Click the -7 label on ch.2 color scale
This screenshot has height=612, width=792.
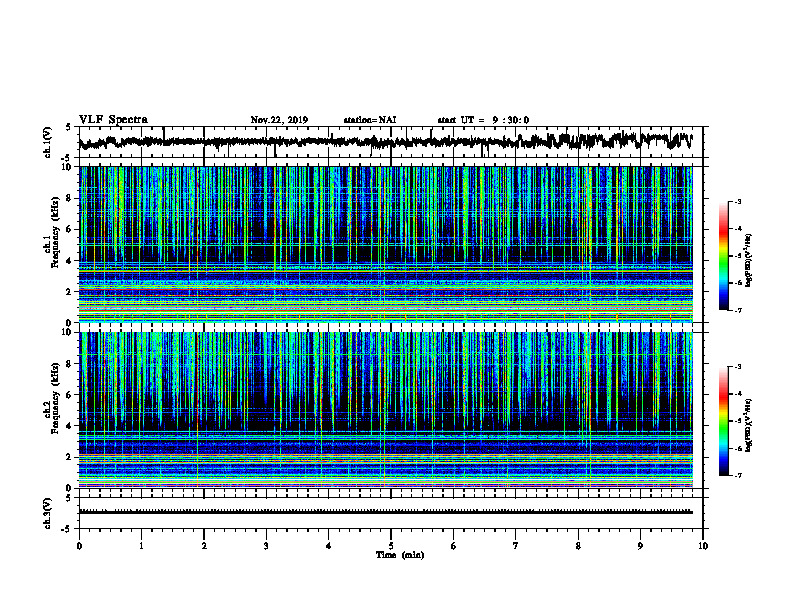coord(738,475)
